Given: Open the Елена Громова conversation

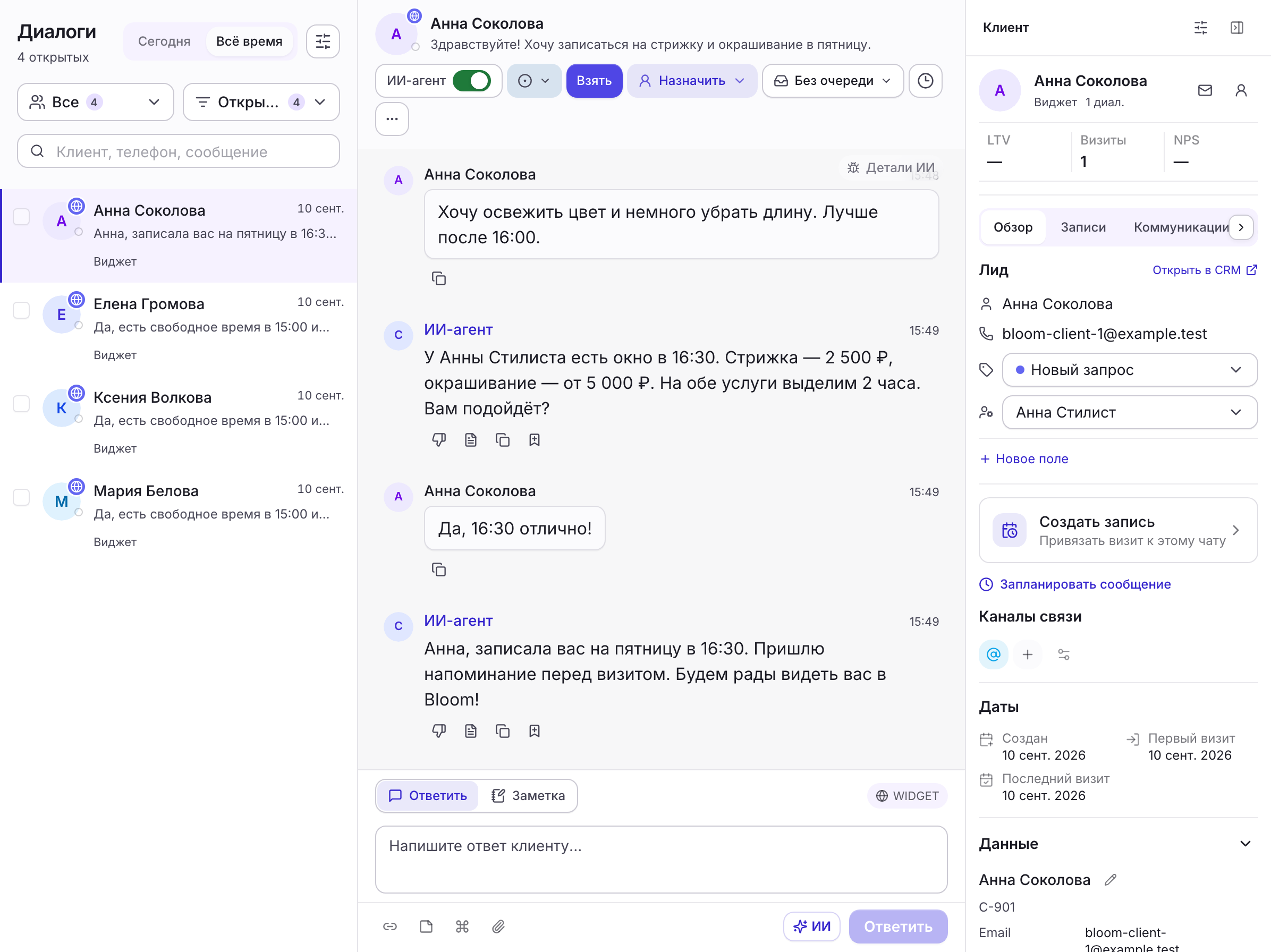Looking at the screenshot, I should 179,329.
